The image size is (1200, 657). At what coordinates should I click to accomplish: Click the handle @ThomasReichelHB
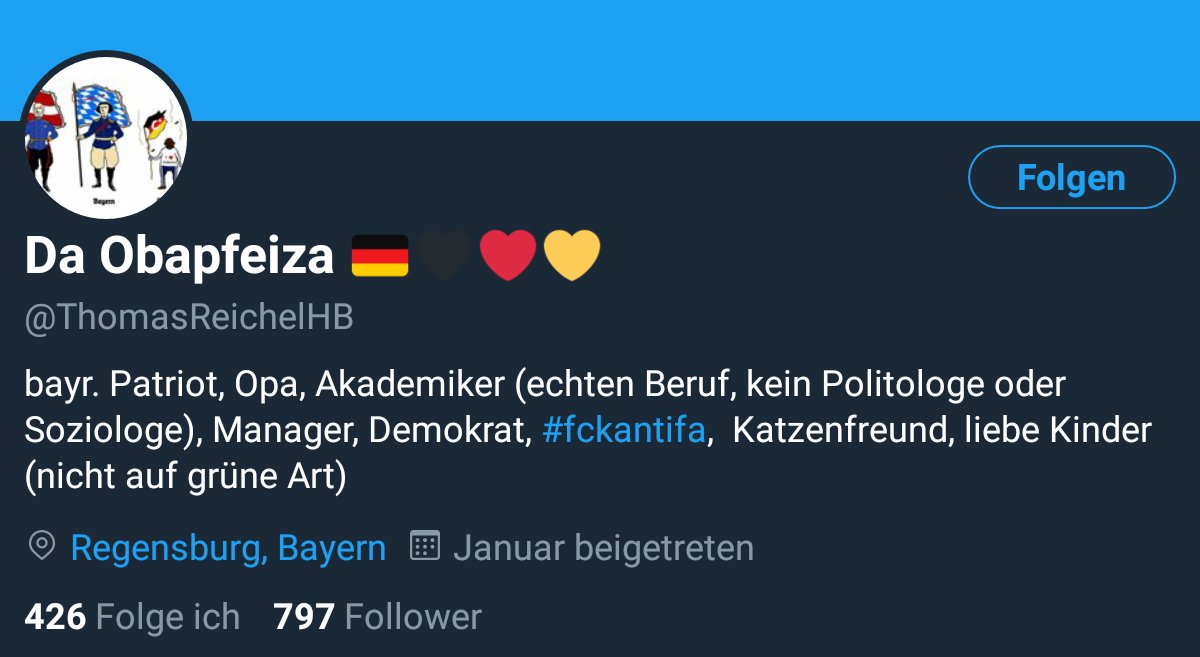189,318
